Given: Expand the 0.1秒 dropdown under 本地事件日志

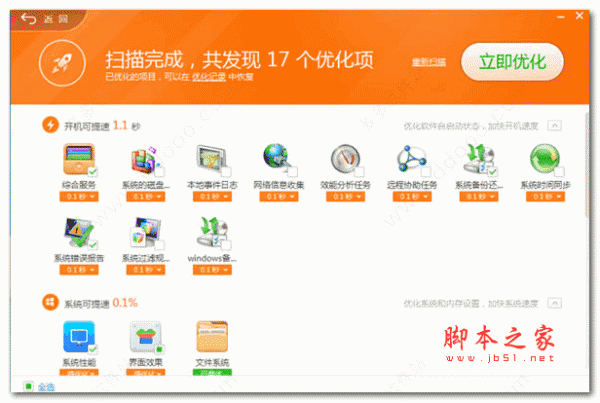Looking at the screenshot, I should point(212,197).
